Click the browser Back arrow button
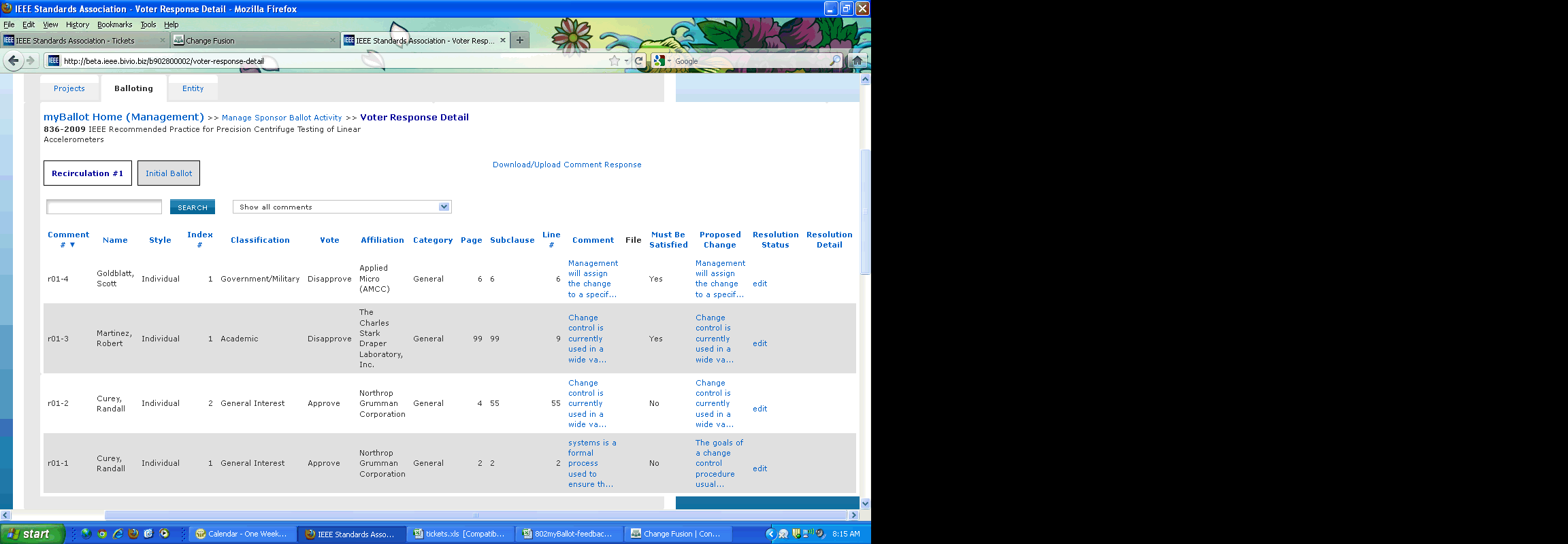Image resolution: width=1568 pixels, height=544 pixels. click(x=13, y=61)
